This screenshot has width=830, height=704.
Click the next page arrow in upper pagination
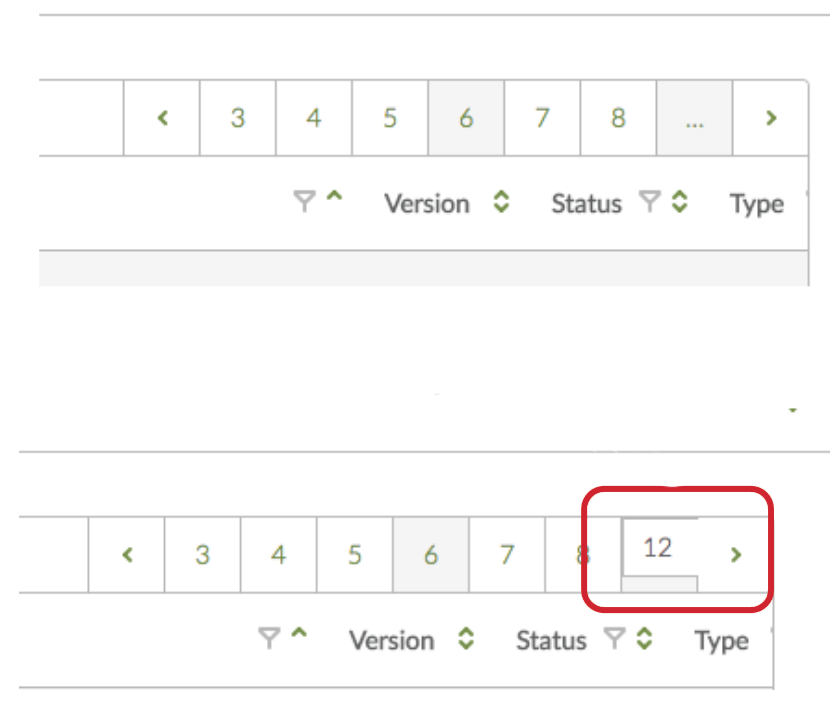point(770,118)
